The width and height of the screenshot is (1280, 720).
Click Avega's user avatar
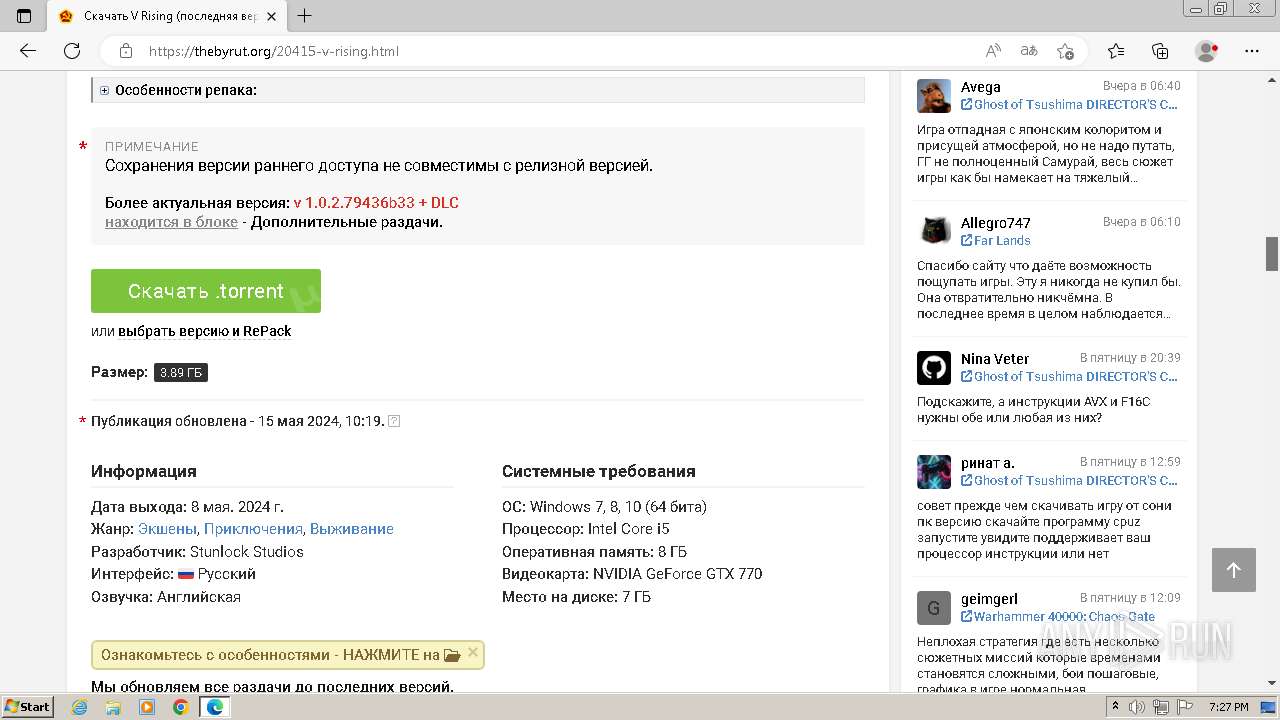934,96
